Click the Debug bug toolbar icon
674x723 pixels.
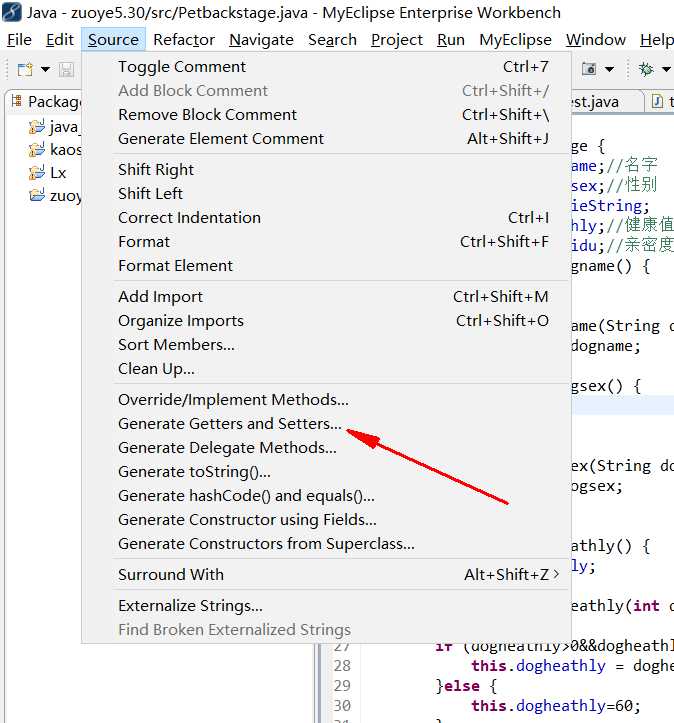tap(646, 69)
